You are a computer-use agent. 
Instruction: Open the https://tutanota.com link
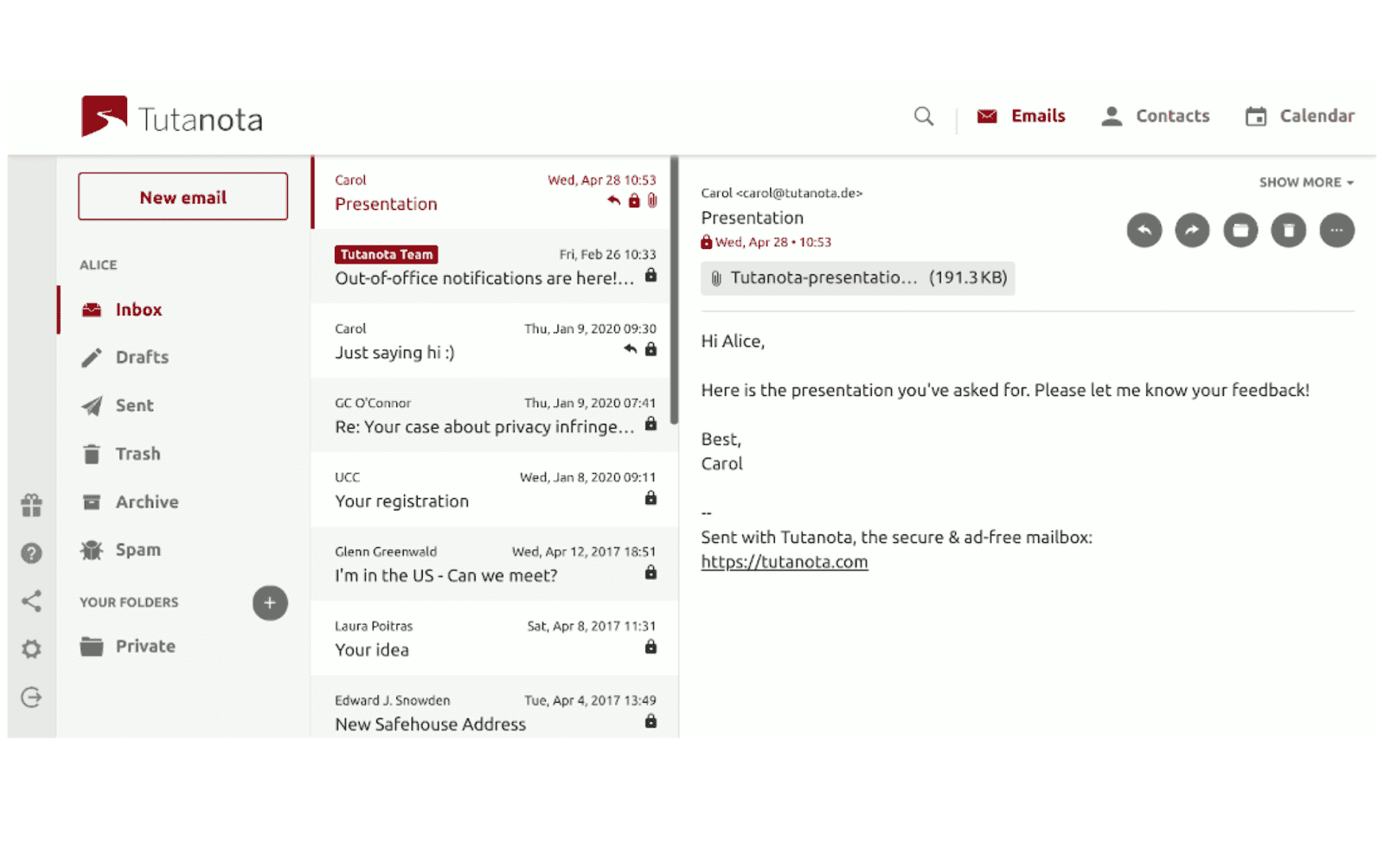(784, 561)
